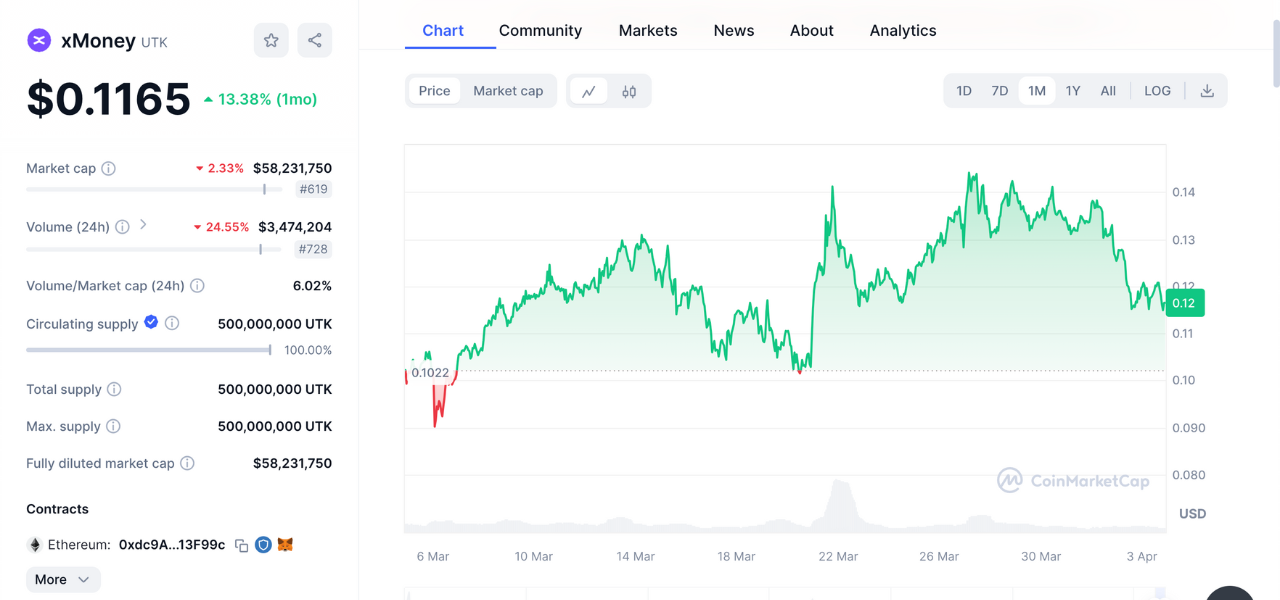
Task: Toggle chart to Market cap view
Action: tap(508, 91)
